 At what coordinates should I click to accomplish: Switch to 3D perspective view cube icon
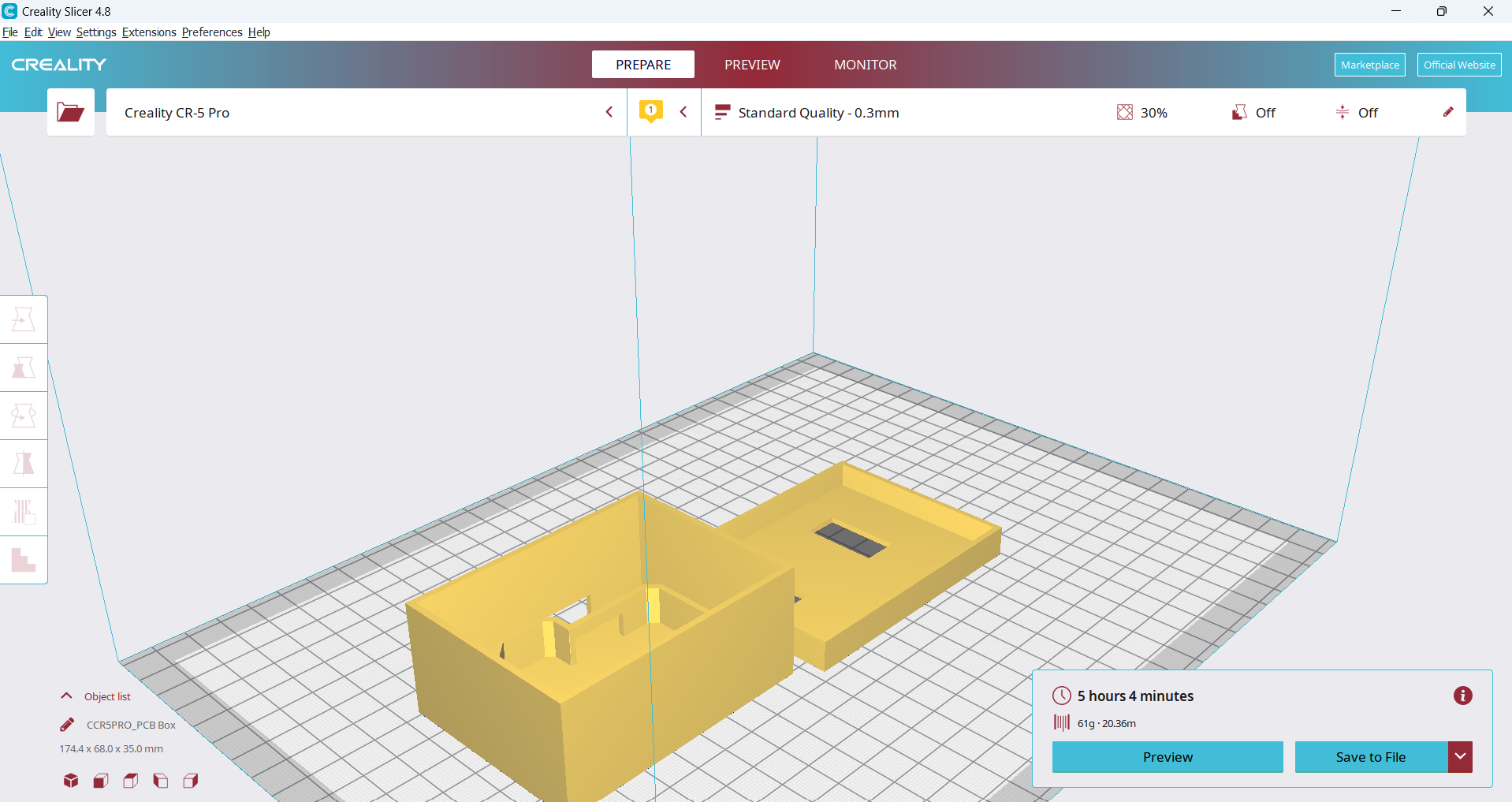click(x=71, y=781)
